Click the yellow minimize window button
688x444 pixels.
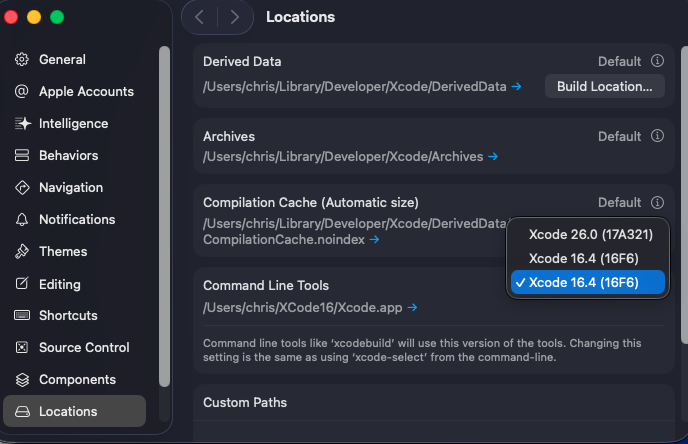click(34, 17)
